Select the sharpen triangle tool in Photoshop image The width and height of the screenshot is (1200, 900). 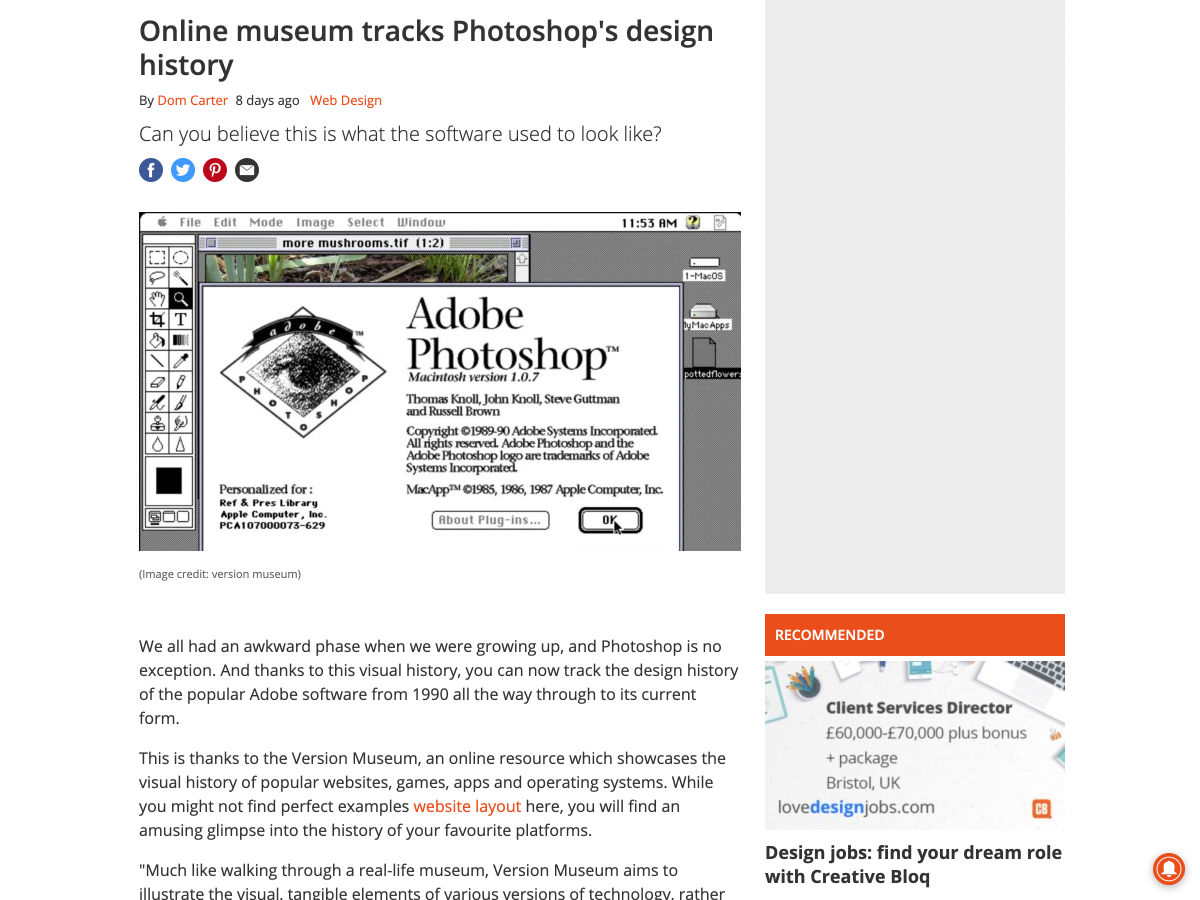(180, 444)
